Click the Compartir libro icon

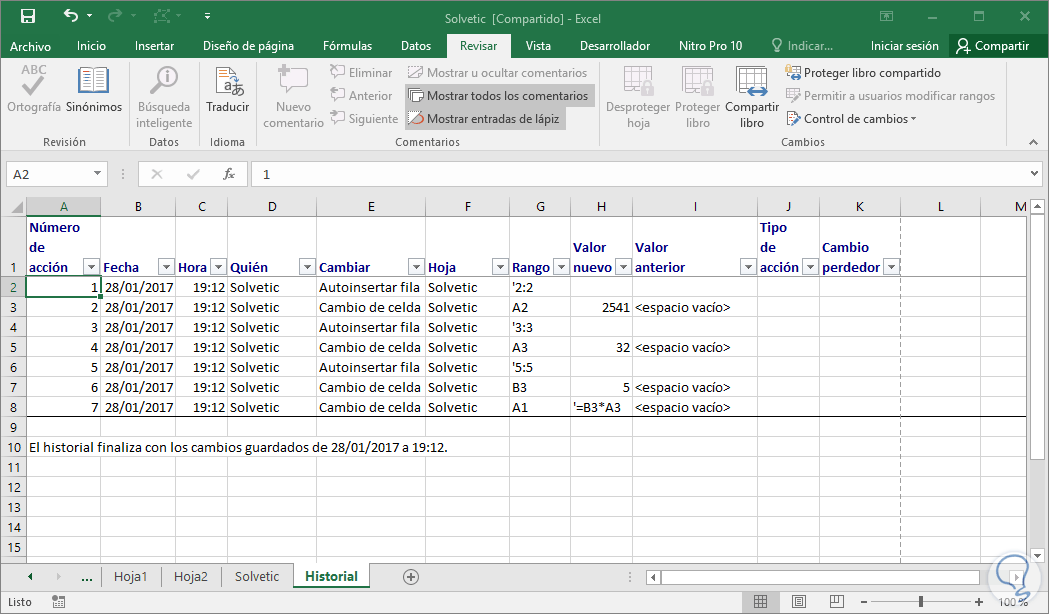tap(751, 97)
